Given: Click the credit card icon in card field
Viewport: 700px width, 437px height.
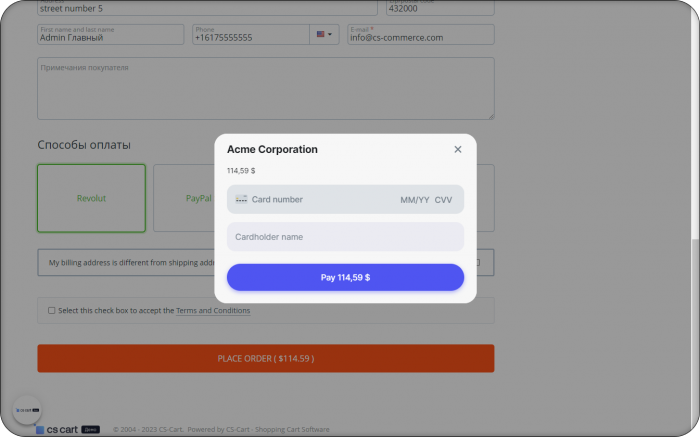Looking at the screenshot, I should [x=241, y=199].
